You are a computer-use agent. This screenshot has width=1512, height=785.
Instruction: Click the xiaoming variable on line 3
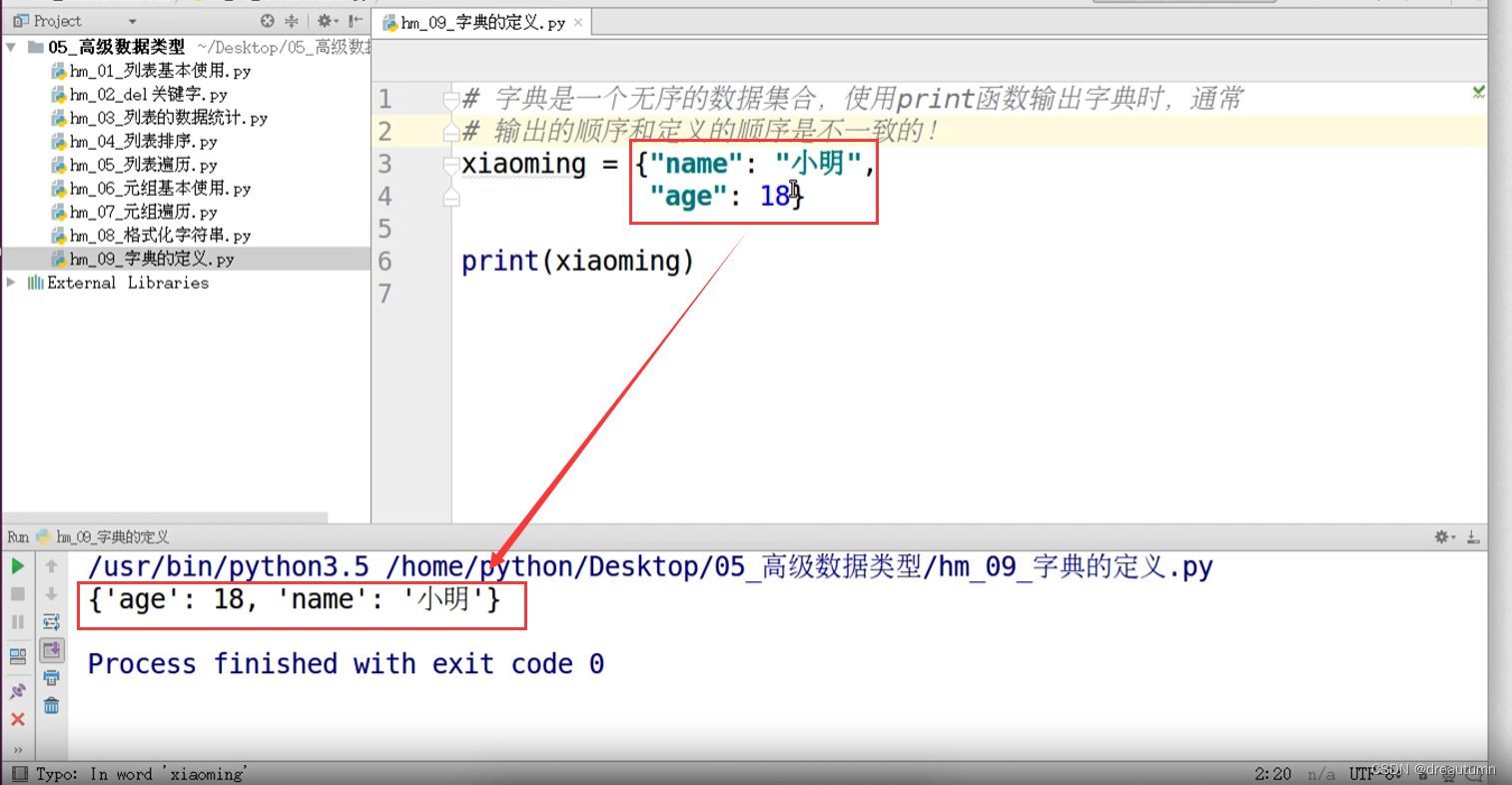(x=523, y=165)
